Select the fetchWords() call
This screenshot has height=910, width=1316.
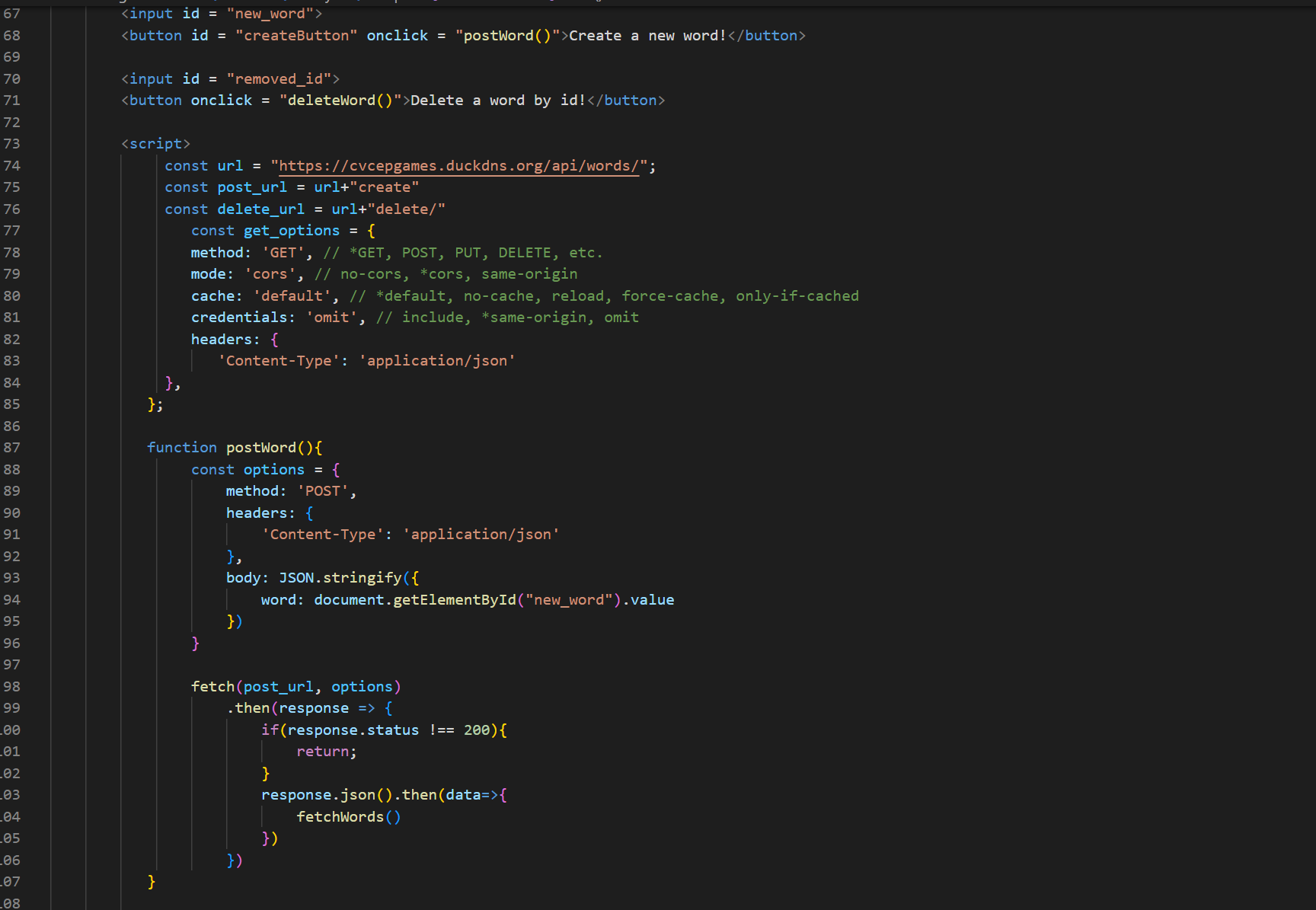point(340,816)
